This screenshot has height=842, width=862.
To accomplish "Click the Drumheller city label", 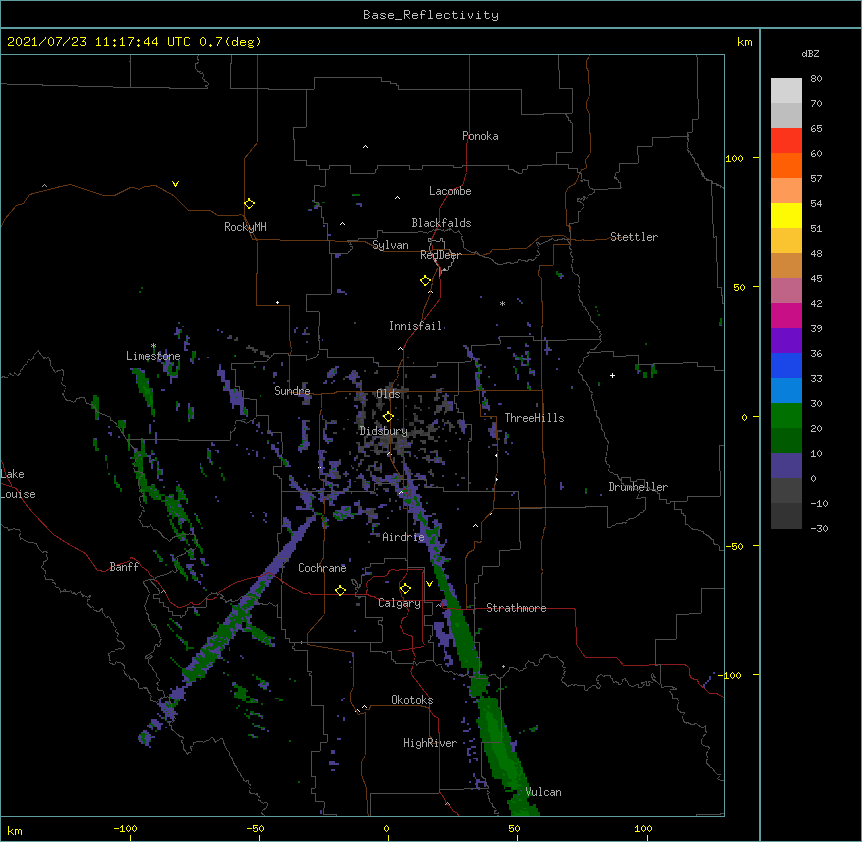I will [638, 487].
